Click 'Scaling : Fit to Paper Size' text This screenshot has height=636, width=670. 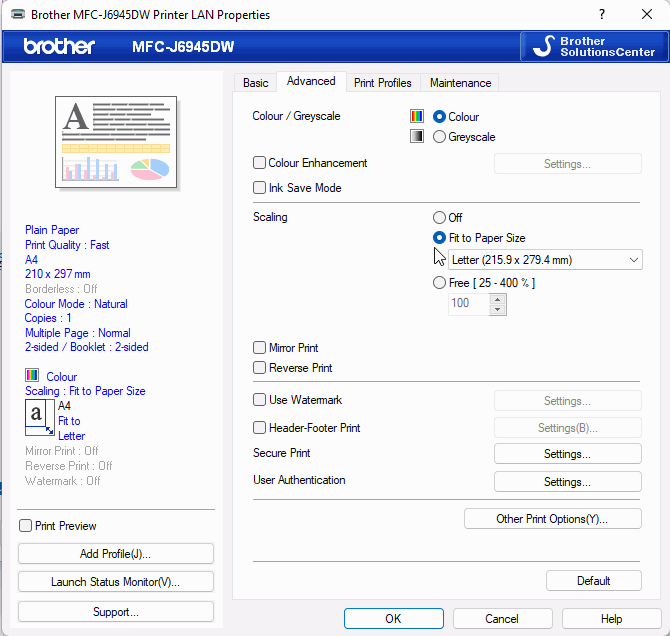point(85,391)
